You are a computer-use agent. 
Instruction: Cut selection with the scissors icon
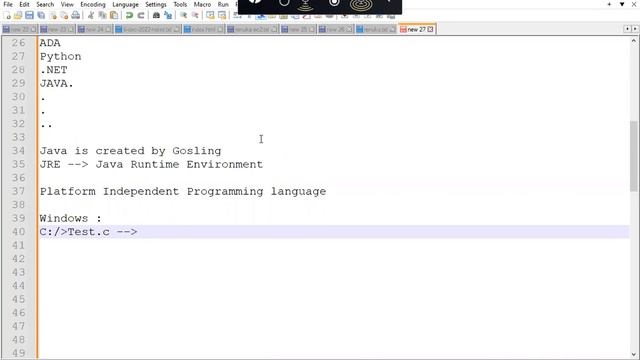[91, 16]
